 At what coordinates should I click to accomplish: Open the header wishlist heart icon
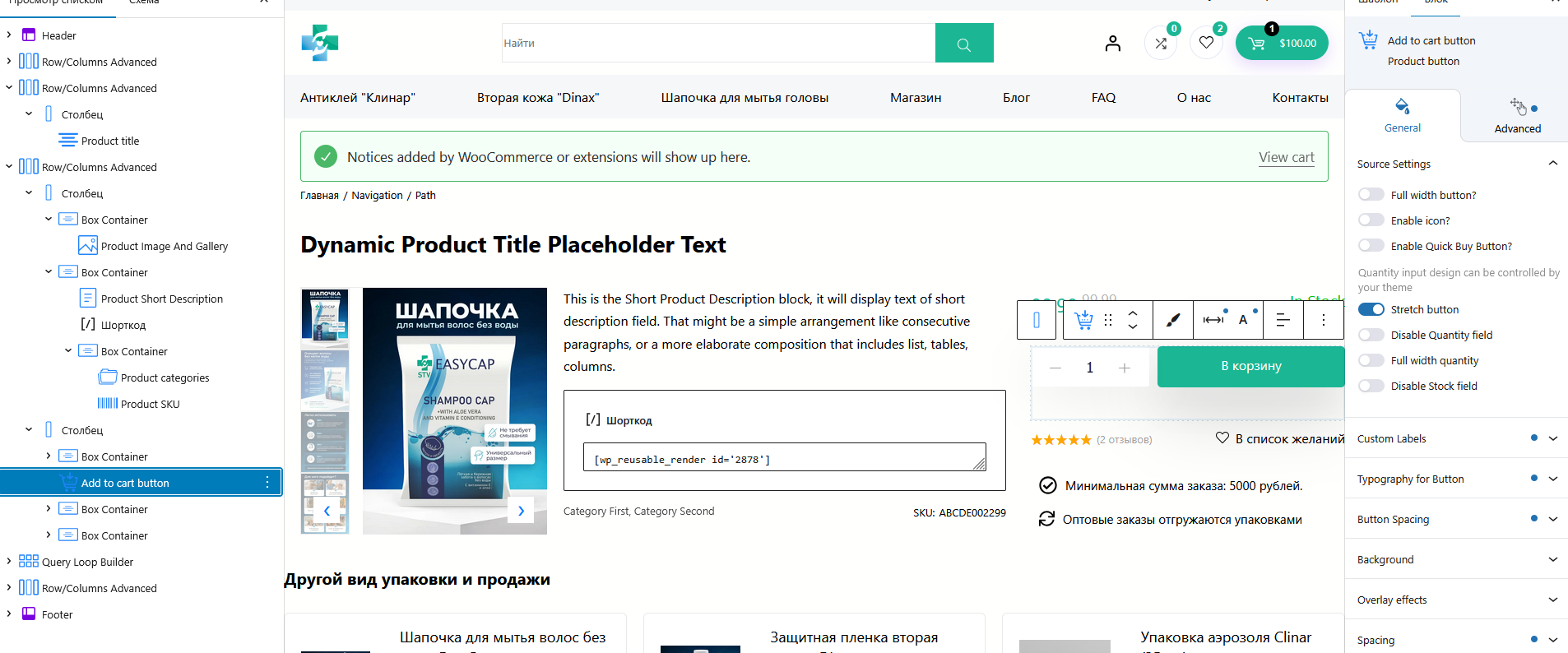coord(1206,43)
